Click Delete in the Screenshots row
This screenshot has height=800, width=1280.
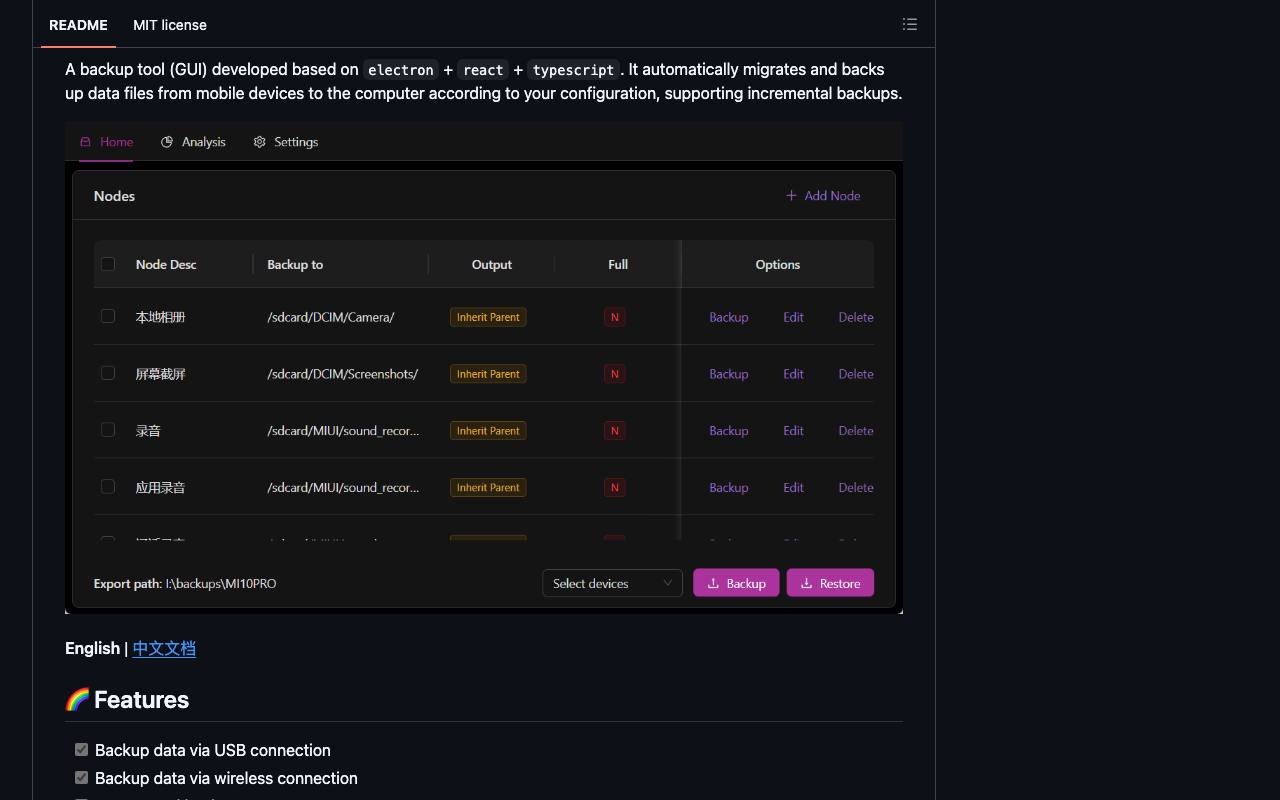pos(856,374)
